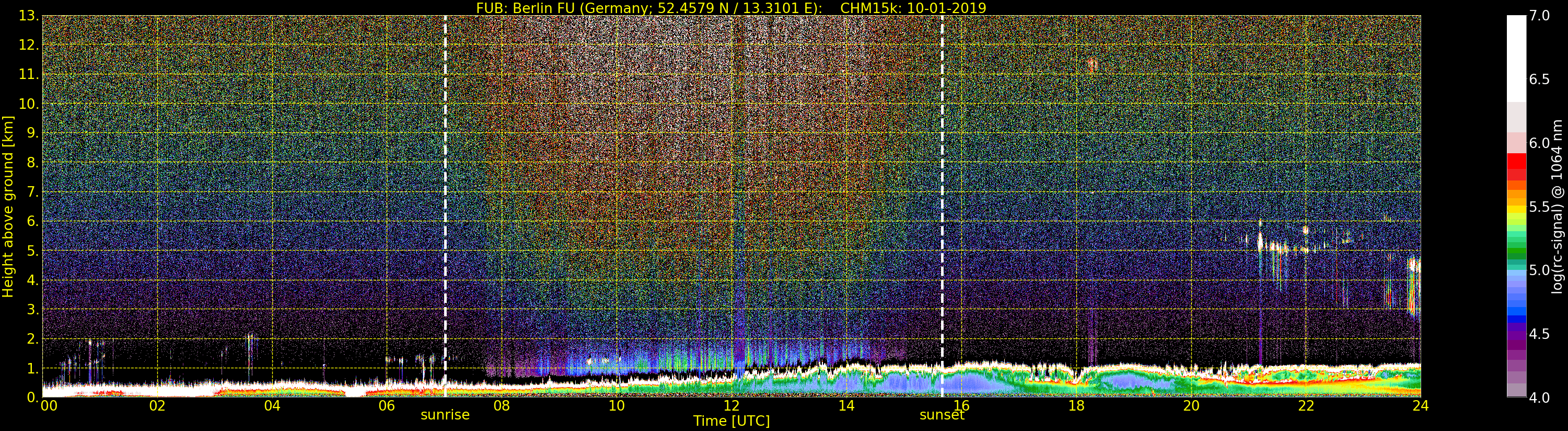This screenshot has height=431, width=1568.
Task: Click the '10' time axis tick label
Action: tap(617, 406)
